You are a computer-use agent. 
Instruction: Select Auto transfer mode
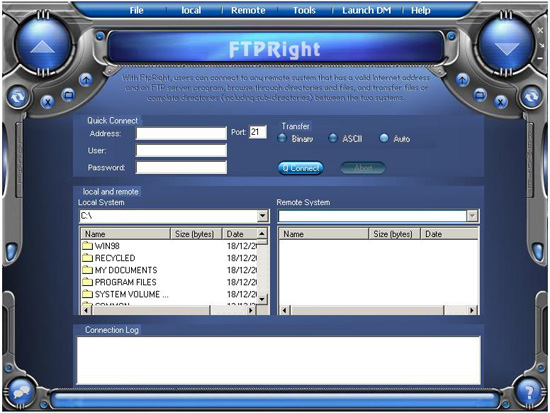click(384, 138)
